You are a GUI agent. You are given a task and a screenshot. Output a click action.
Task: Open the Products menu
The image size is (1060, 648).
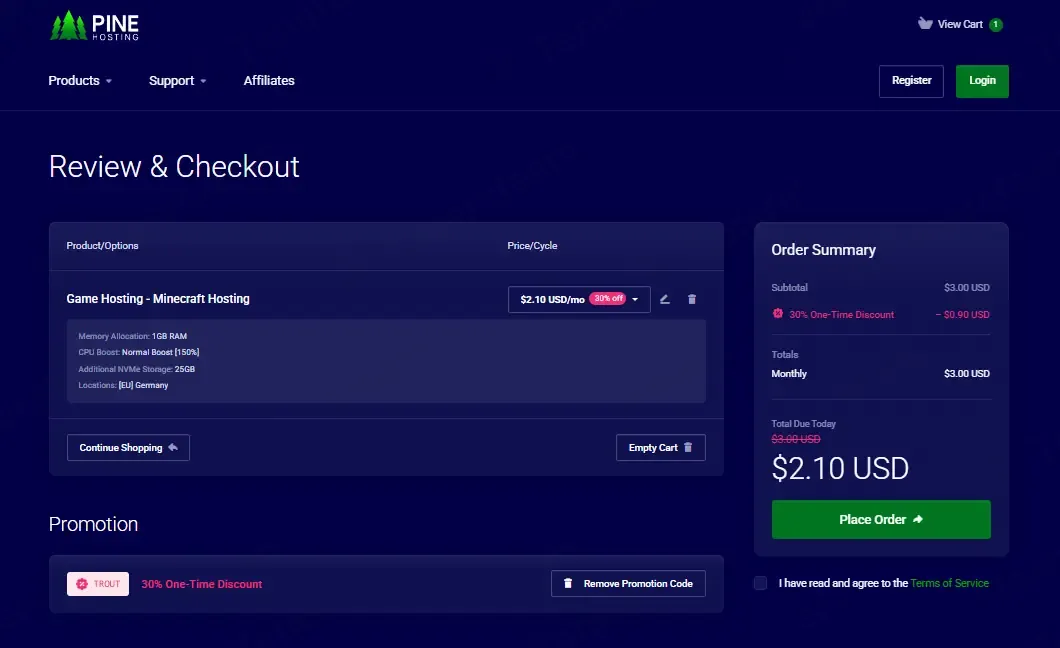point(80,80)
